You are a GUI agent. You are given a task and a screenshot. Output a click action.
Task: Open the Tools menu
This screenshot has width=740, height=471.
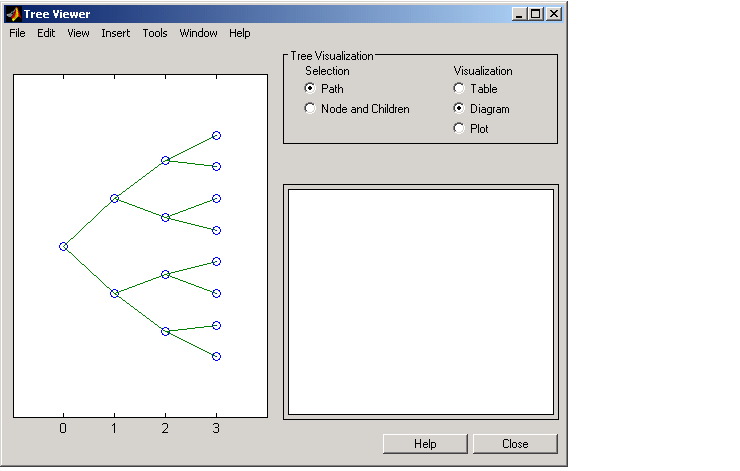click(x=155, y=33)
